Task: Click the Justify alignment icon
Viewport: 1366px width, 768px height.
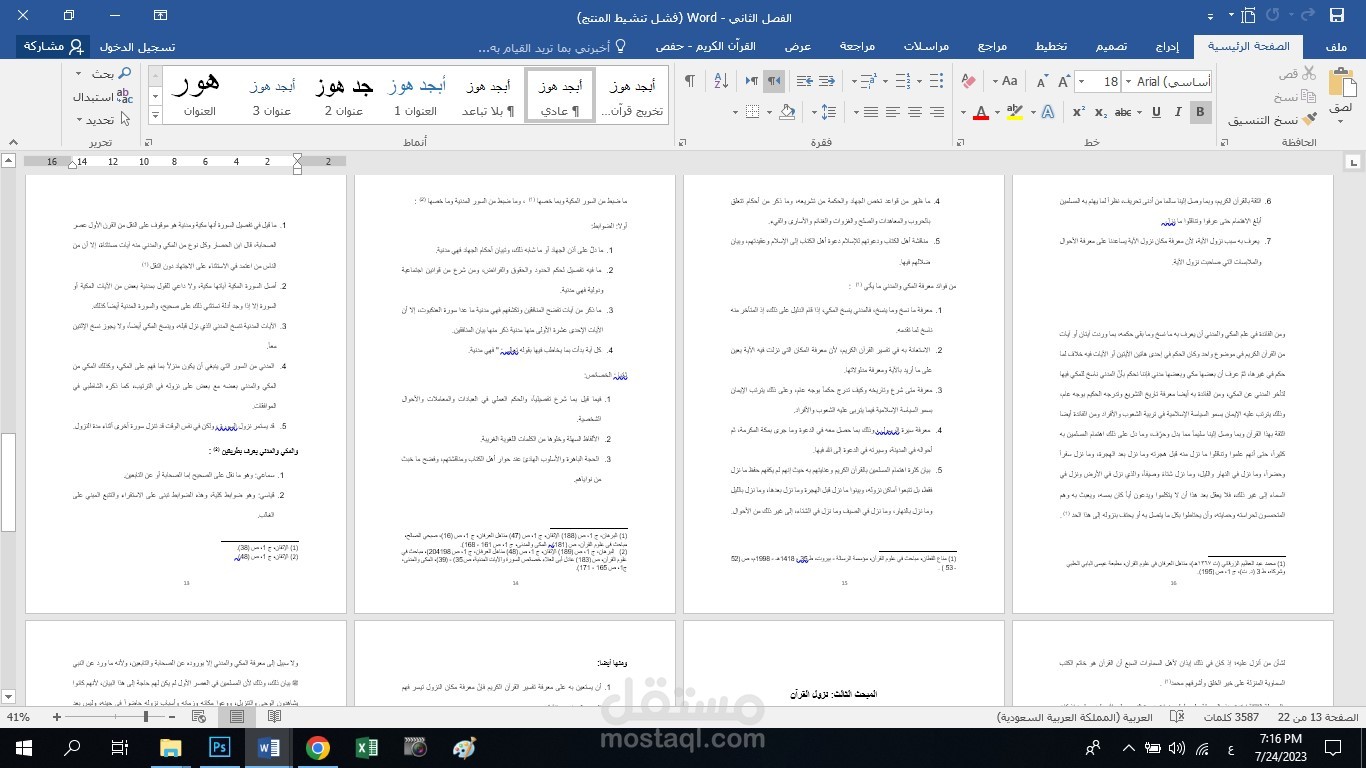Action: (870, 112)
